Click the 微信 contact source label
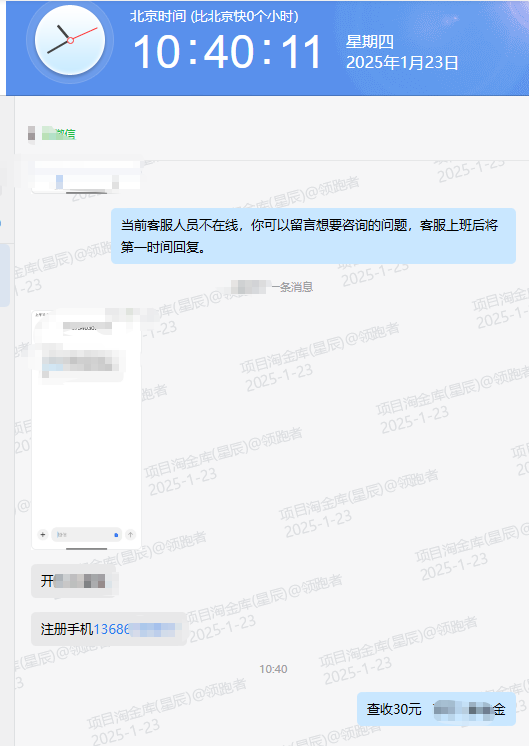Image resolution: width=529 pixels, height=746 pixels. tap(59, 134)
